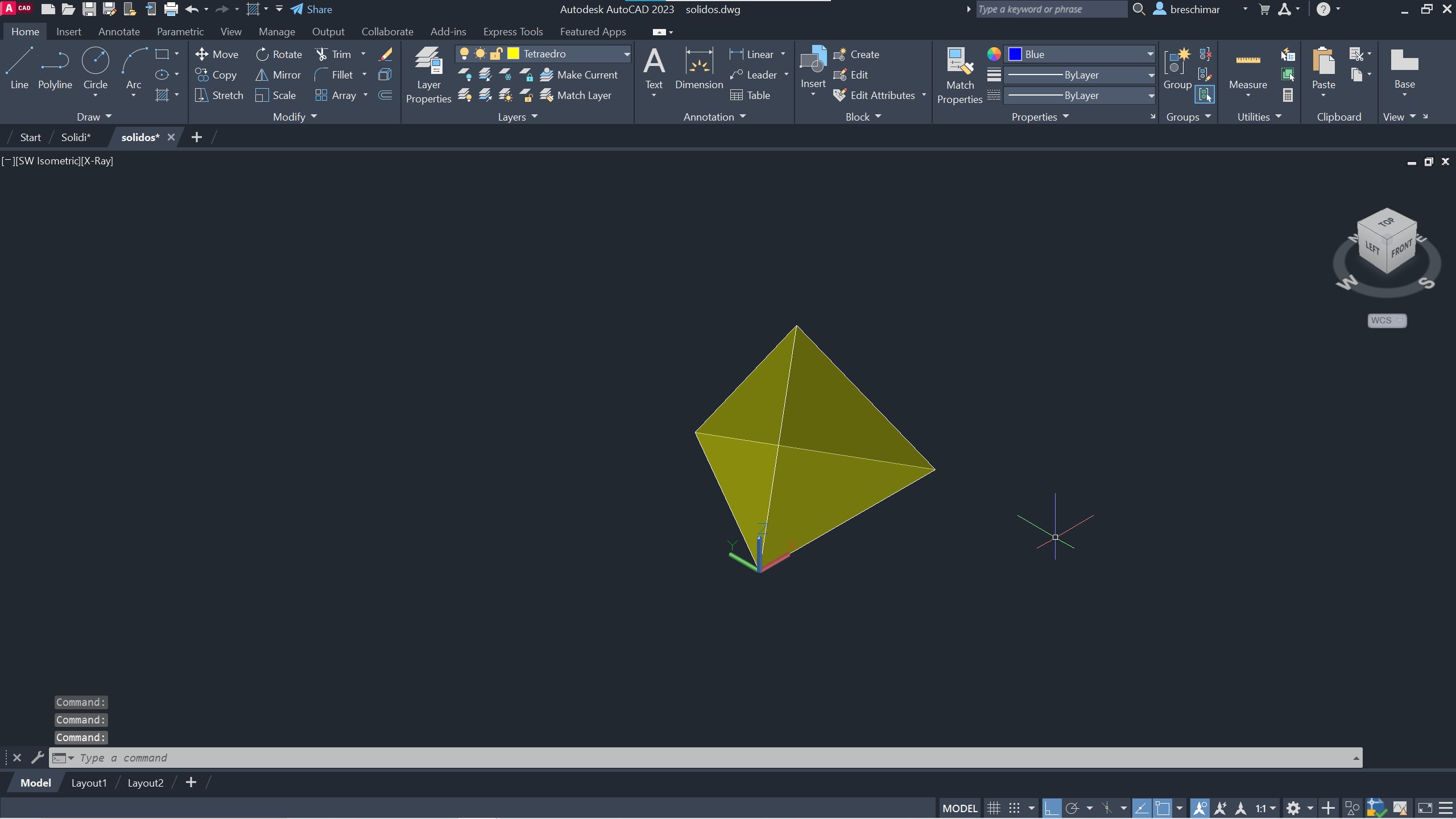Screen dimensions: 1456x819
Task: Expand the Modify panel
Action: [295, 117]
